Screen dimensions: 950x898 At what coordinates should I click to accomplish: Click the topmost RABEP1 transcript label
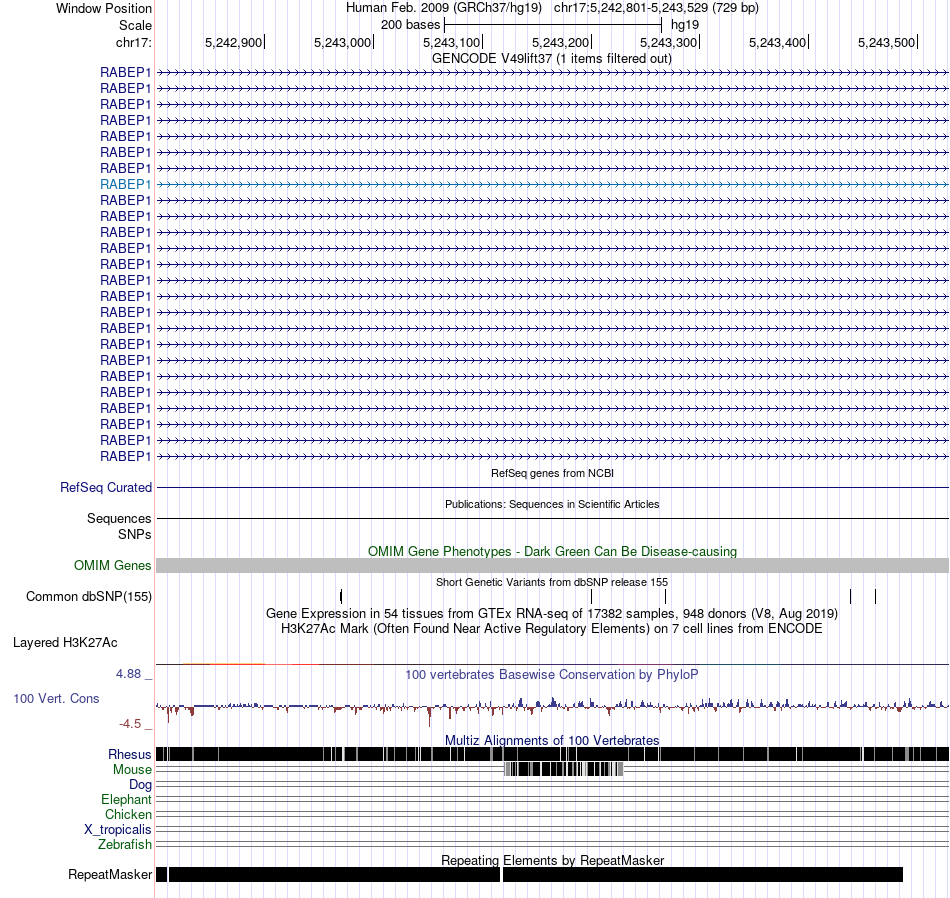tap(125, 72)
